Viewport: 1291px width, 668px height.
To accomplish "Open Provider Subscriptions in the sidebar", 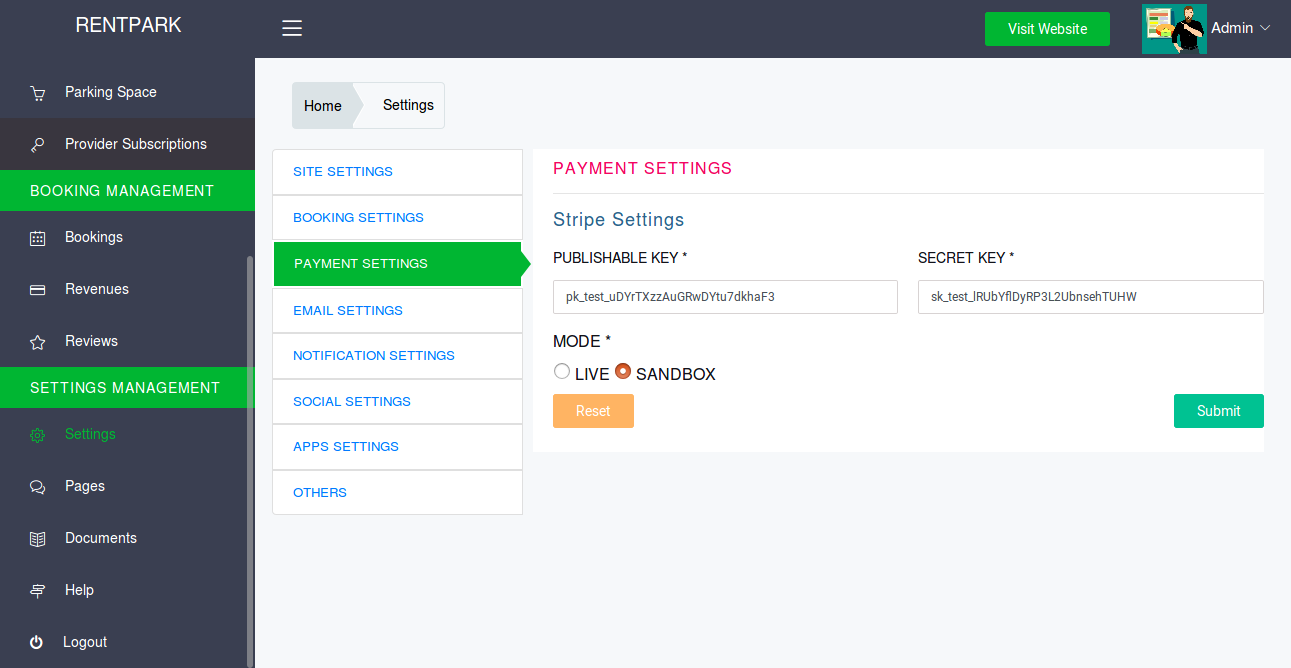I will 127,144.
